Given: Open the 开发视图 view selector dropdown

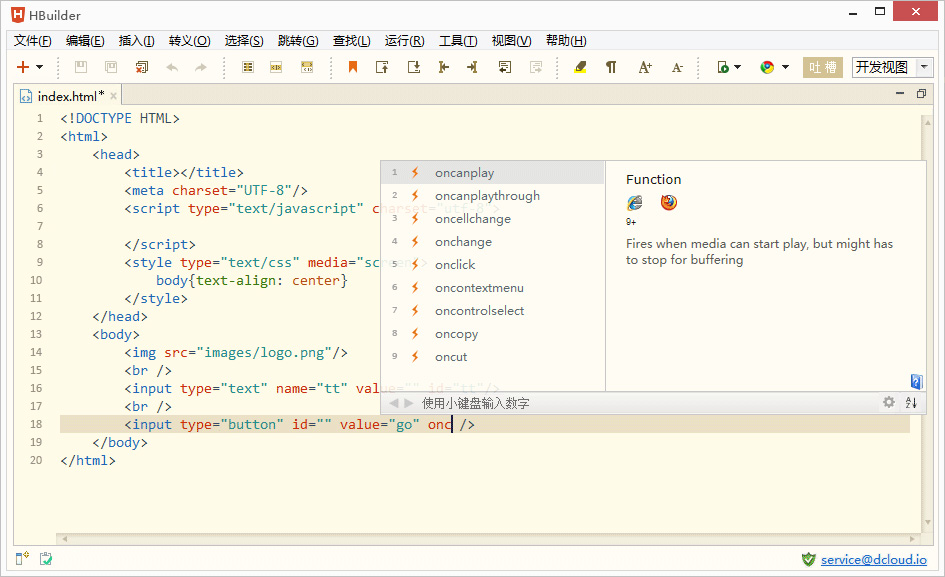Looking at the screenshot, I should 924,67.
